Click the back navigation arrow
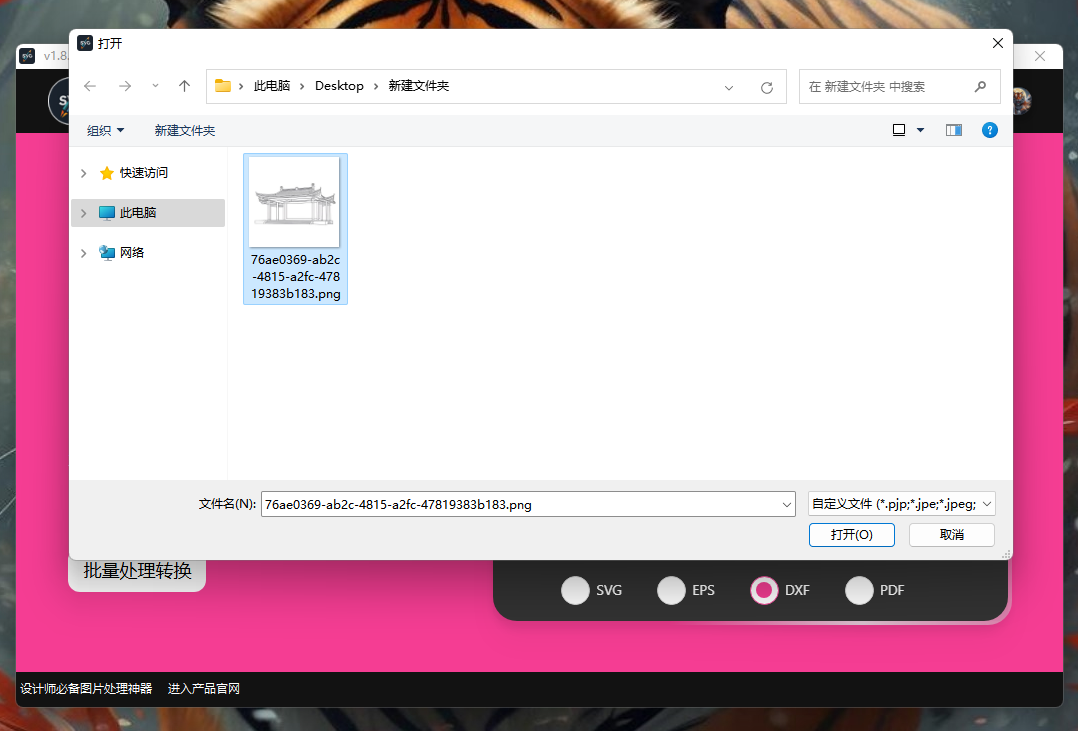The image size is (1078, 731). tap(90, 87)
